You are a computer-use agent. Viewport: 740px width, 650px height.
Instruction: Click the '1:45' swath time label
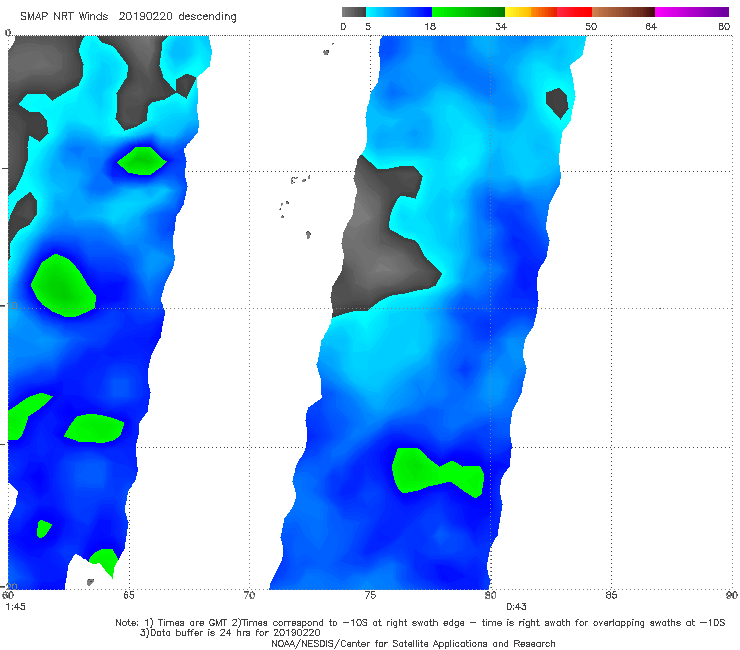pyautogui.click(x=16, y=607)
